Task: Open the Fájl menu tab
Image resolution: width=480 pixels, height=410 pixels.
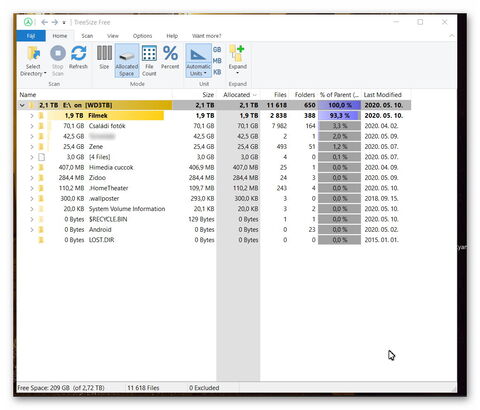Action: 31,36
